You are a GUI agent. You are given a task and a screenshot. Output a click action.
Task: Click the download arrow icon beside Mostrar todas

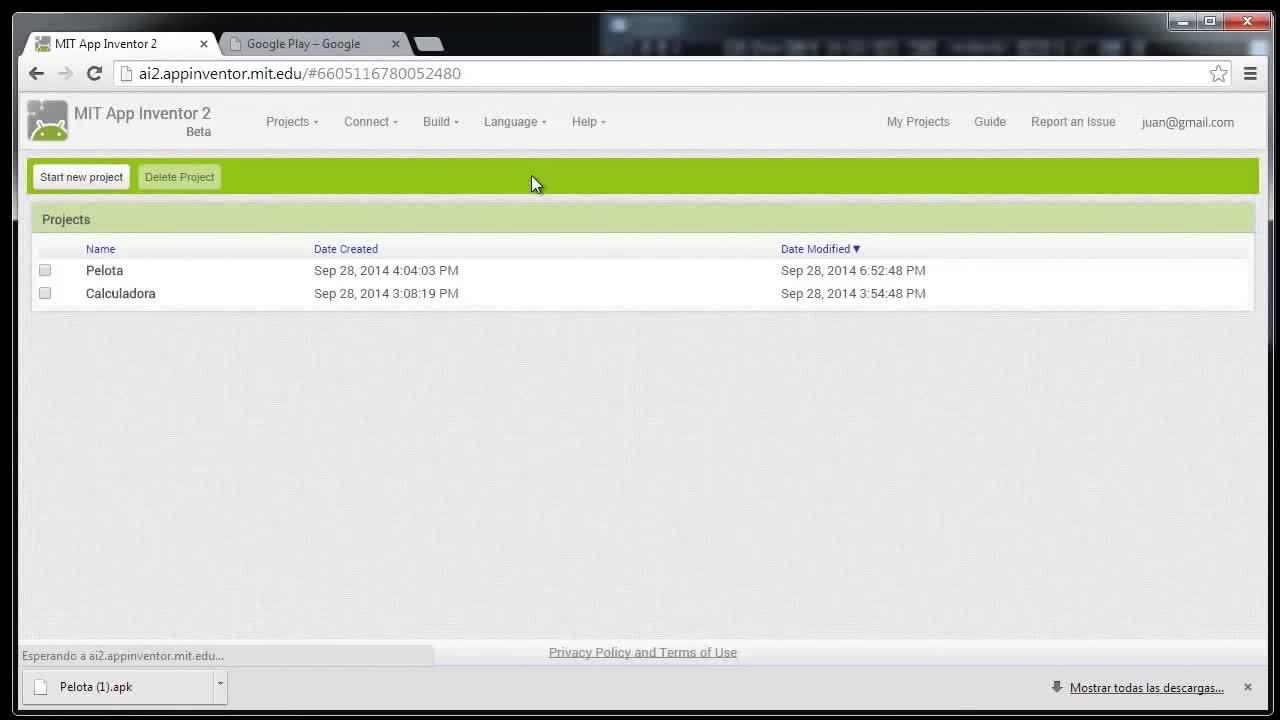tap(1057, 687)
